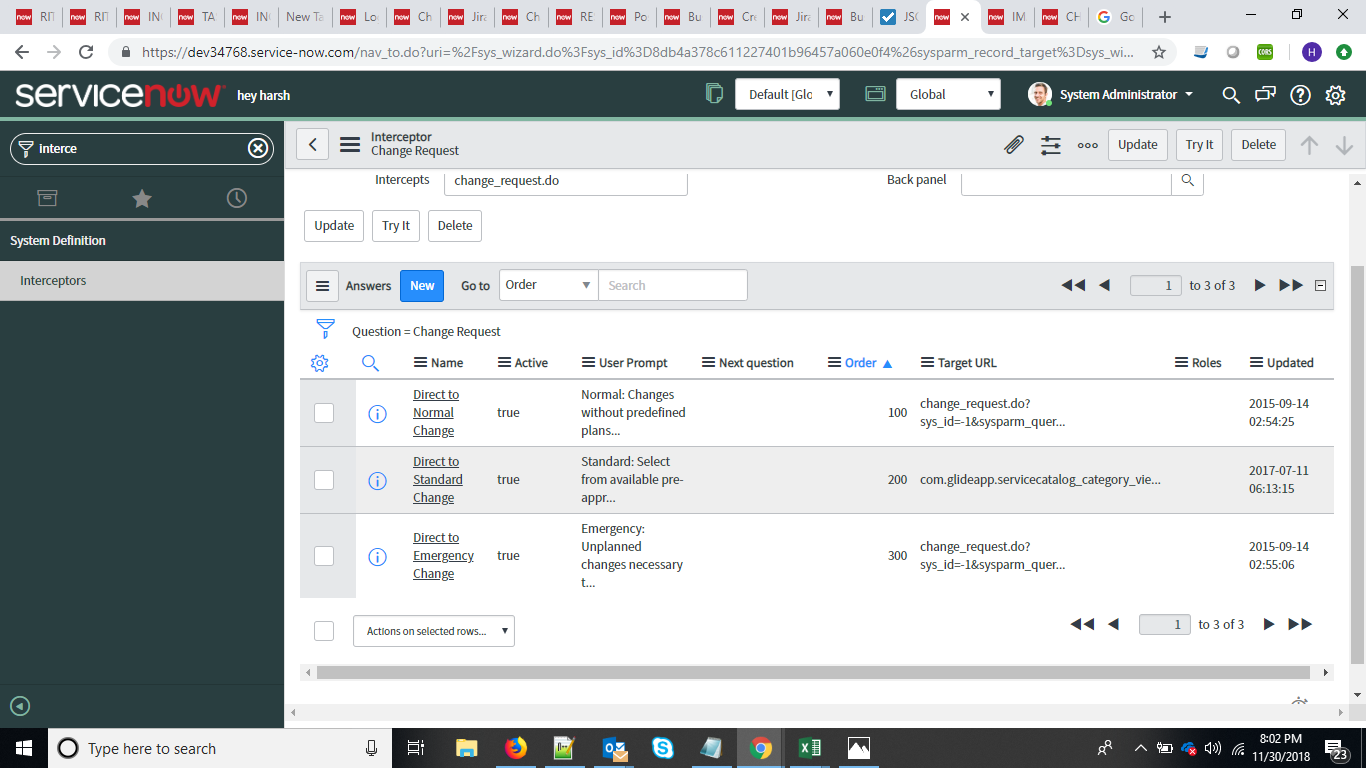This screenshot has width=1366, height=768.
Task: Select all answers via bottom checkbox
Action: 324,630
